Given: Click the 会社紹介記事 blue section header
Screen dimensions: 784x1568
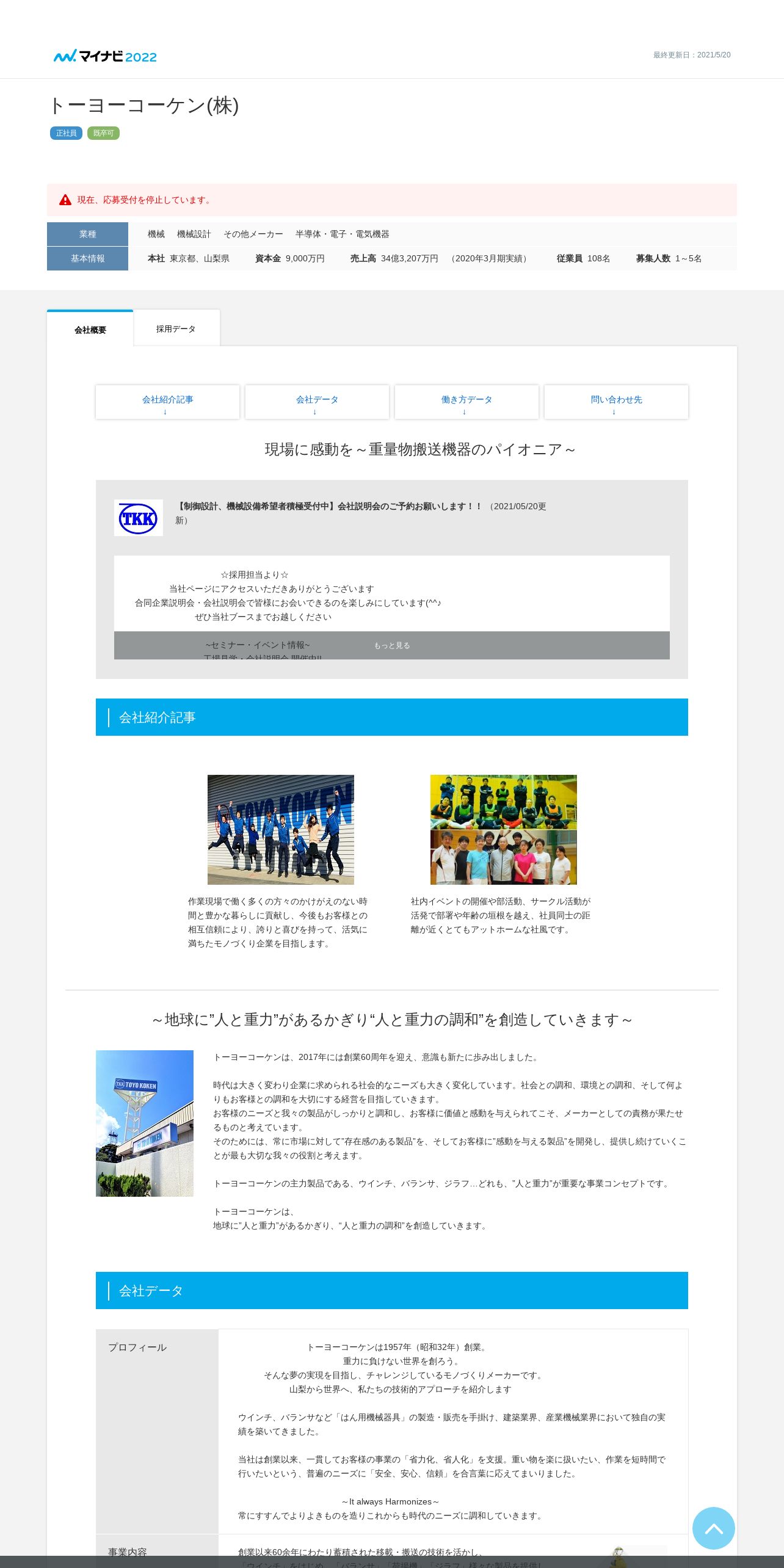Looking at the screenshot, I should [392, 717].
